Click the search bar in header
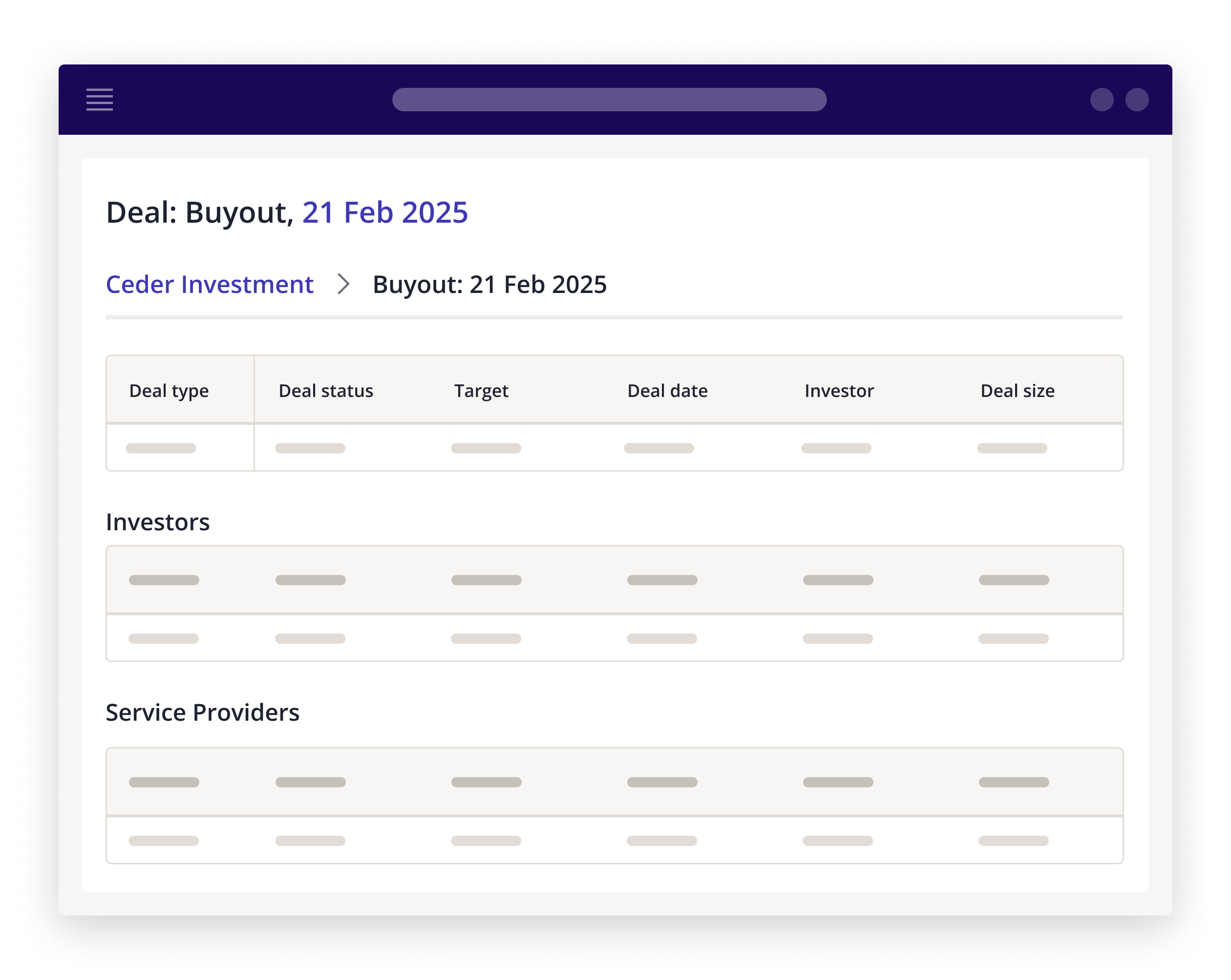Screen dimensions: 1231x980 pyautogui.click(x=609, y=100)
